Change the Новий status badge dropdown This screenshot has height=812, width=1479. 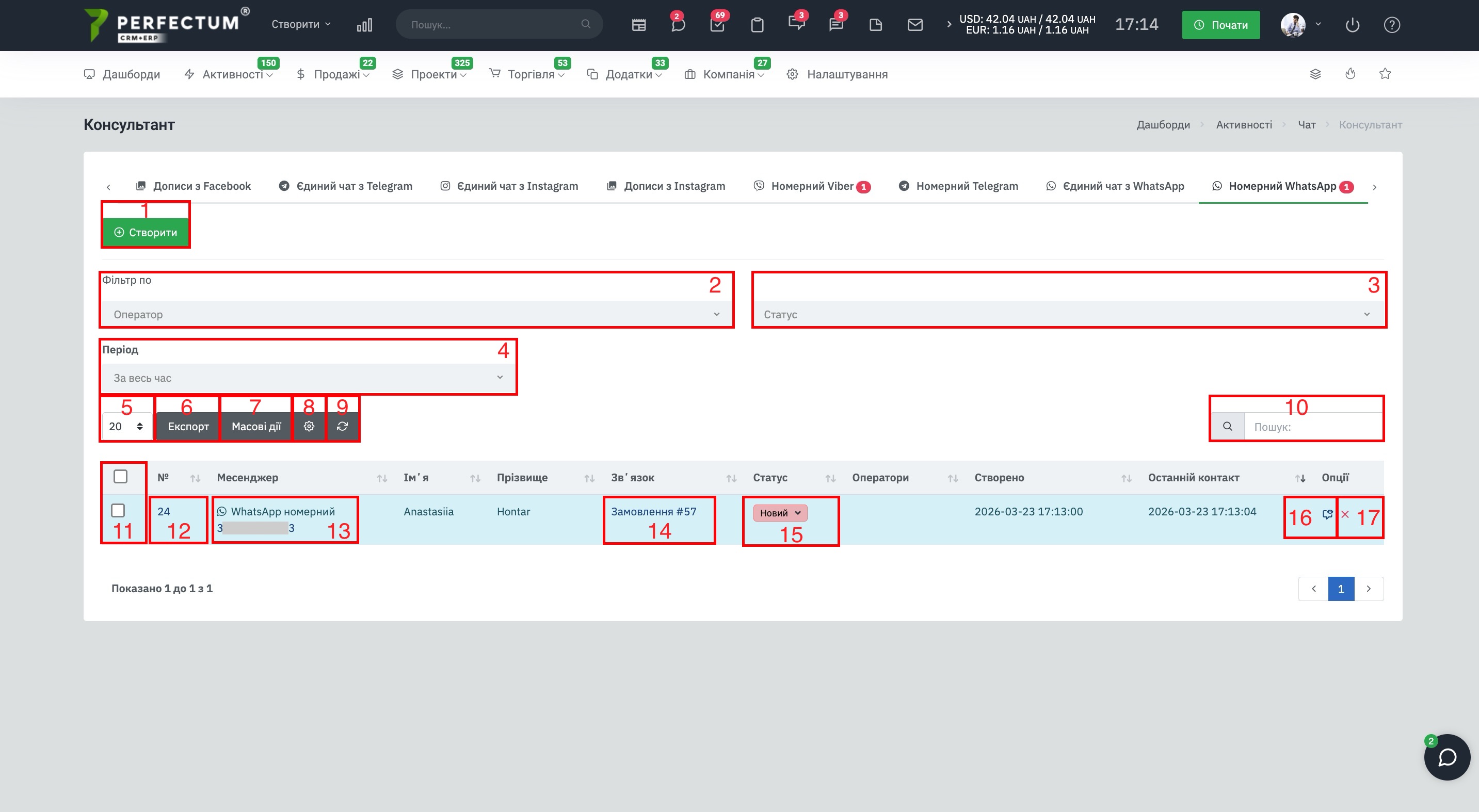click(x=780, y=513)
